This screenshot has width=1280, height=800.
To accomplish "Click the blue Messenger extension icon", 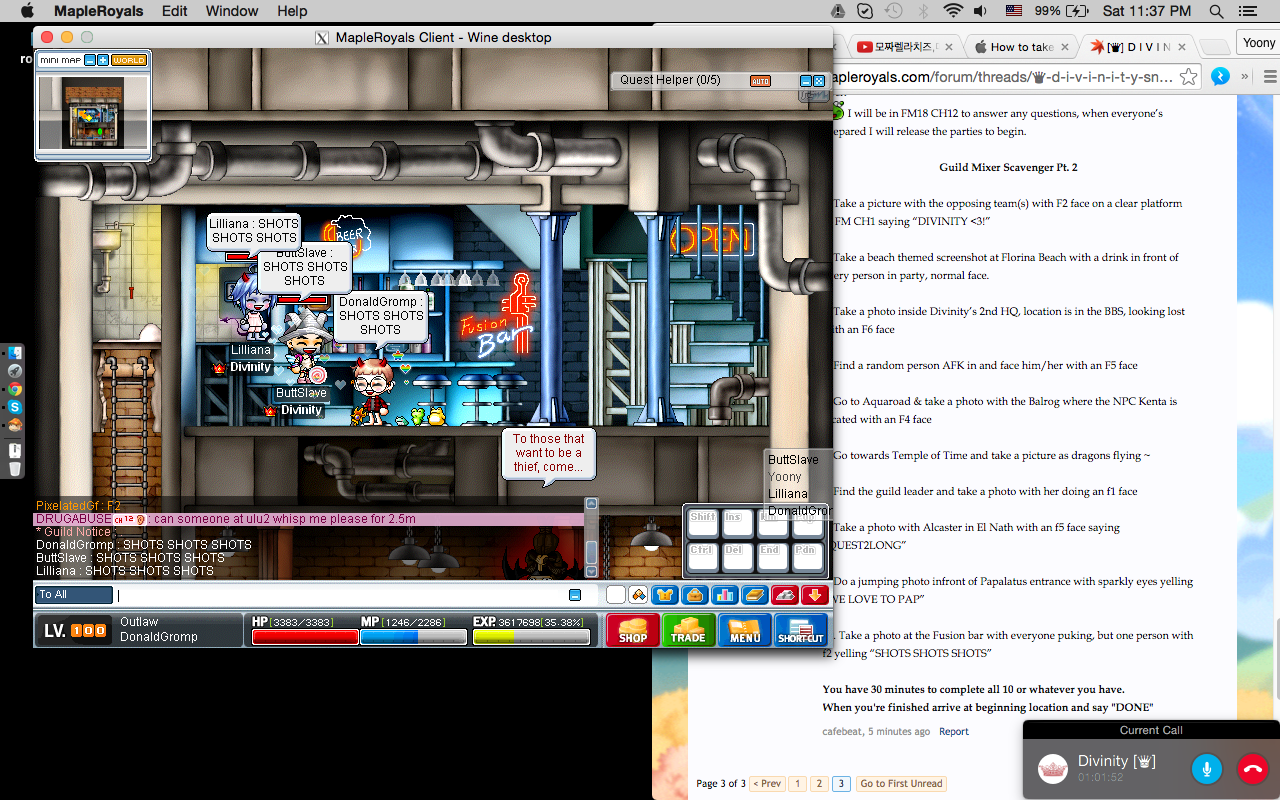I will click(x=1220, y=77).
